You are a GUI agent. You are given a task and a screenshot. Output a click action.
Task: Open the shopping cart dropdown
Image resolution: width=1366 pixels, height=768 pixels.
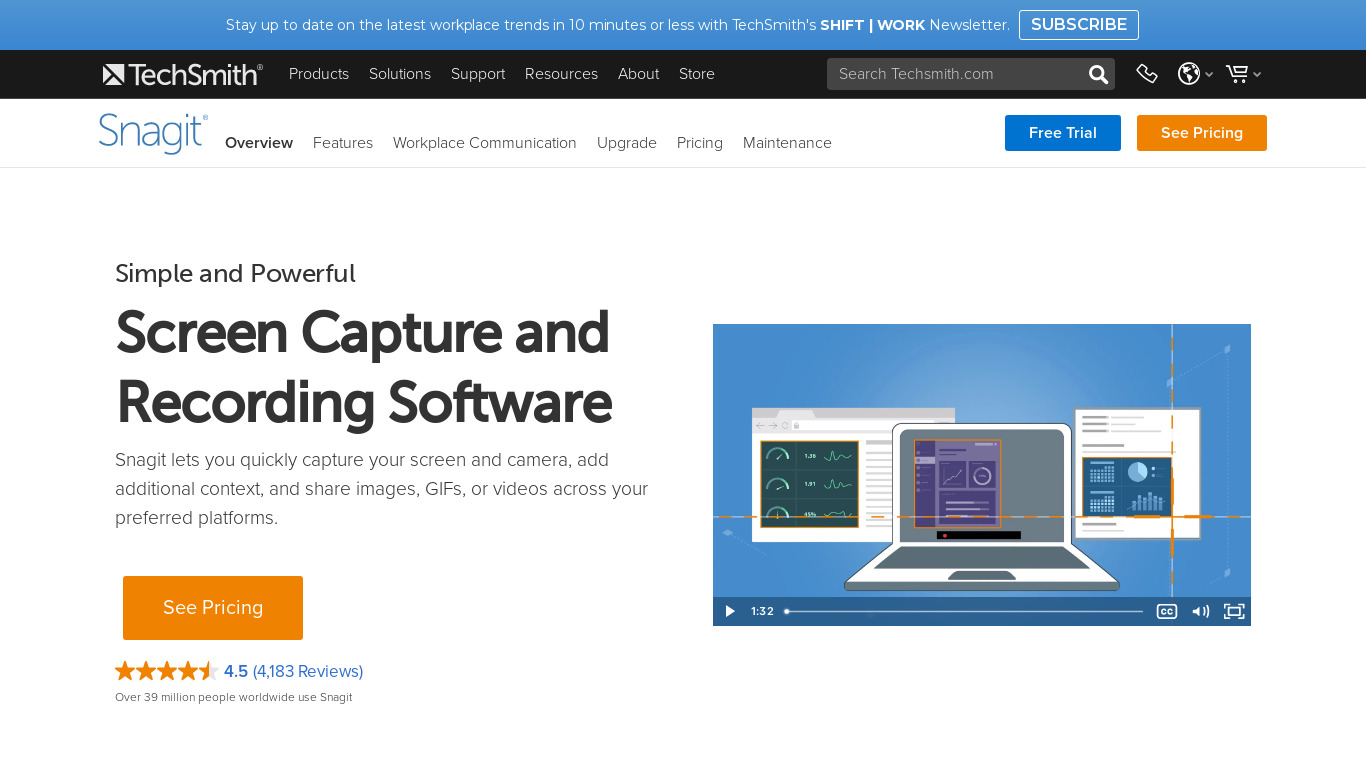tap(1243, 74)
